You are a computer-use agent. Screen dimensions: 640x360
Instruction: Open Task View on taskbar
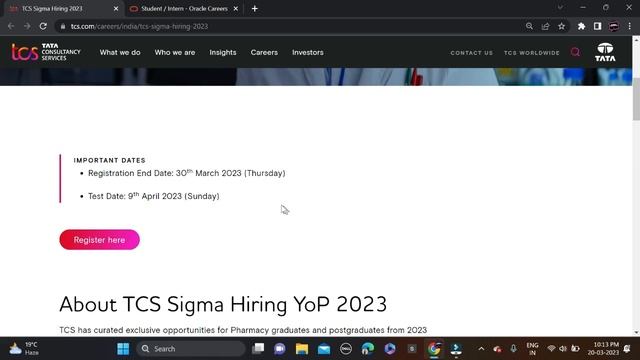click(x=258, y=349)
